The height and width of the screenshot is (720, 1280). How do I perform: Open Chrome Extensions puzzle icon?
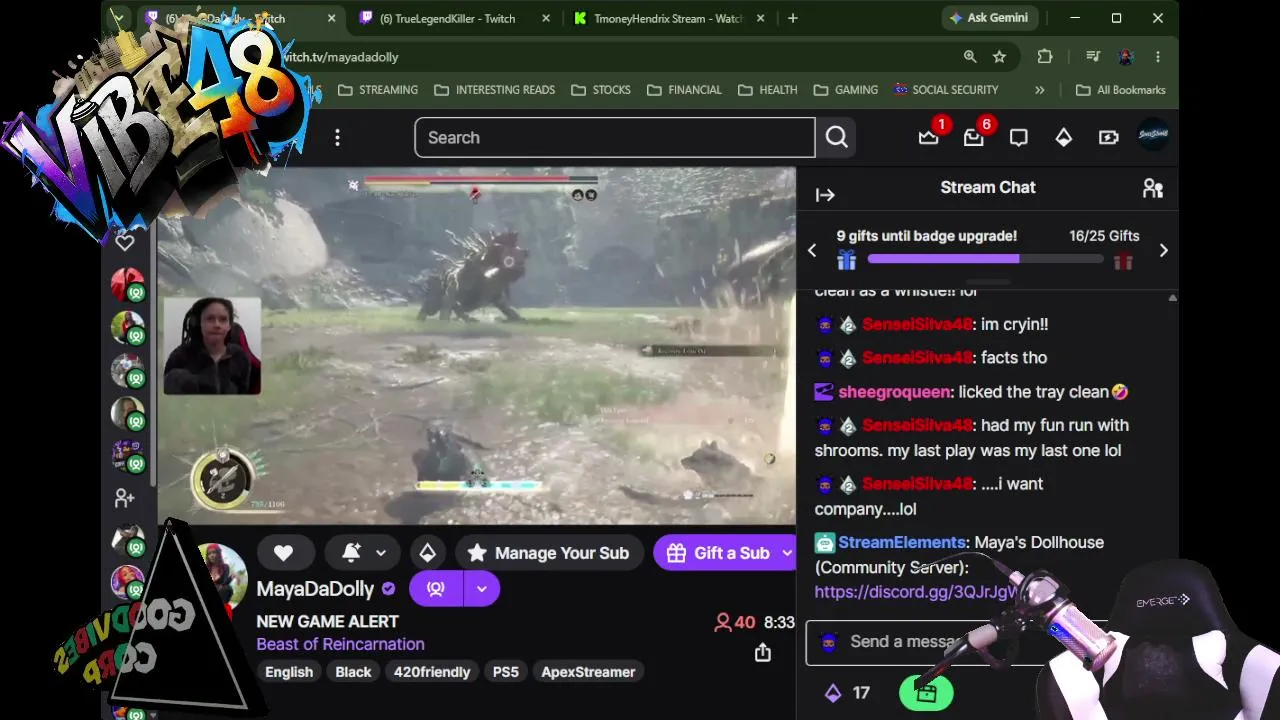[1045, 57]
